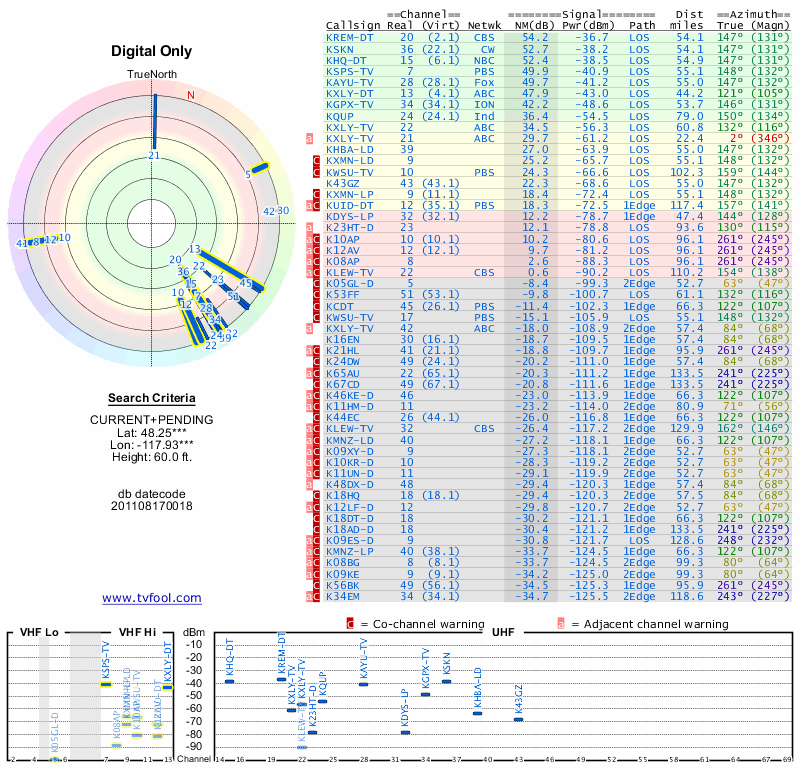Click the KHQ-DT marker in UHF chart
This screenshot has height=768, width=800.
(x=230, y=681)
